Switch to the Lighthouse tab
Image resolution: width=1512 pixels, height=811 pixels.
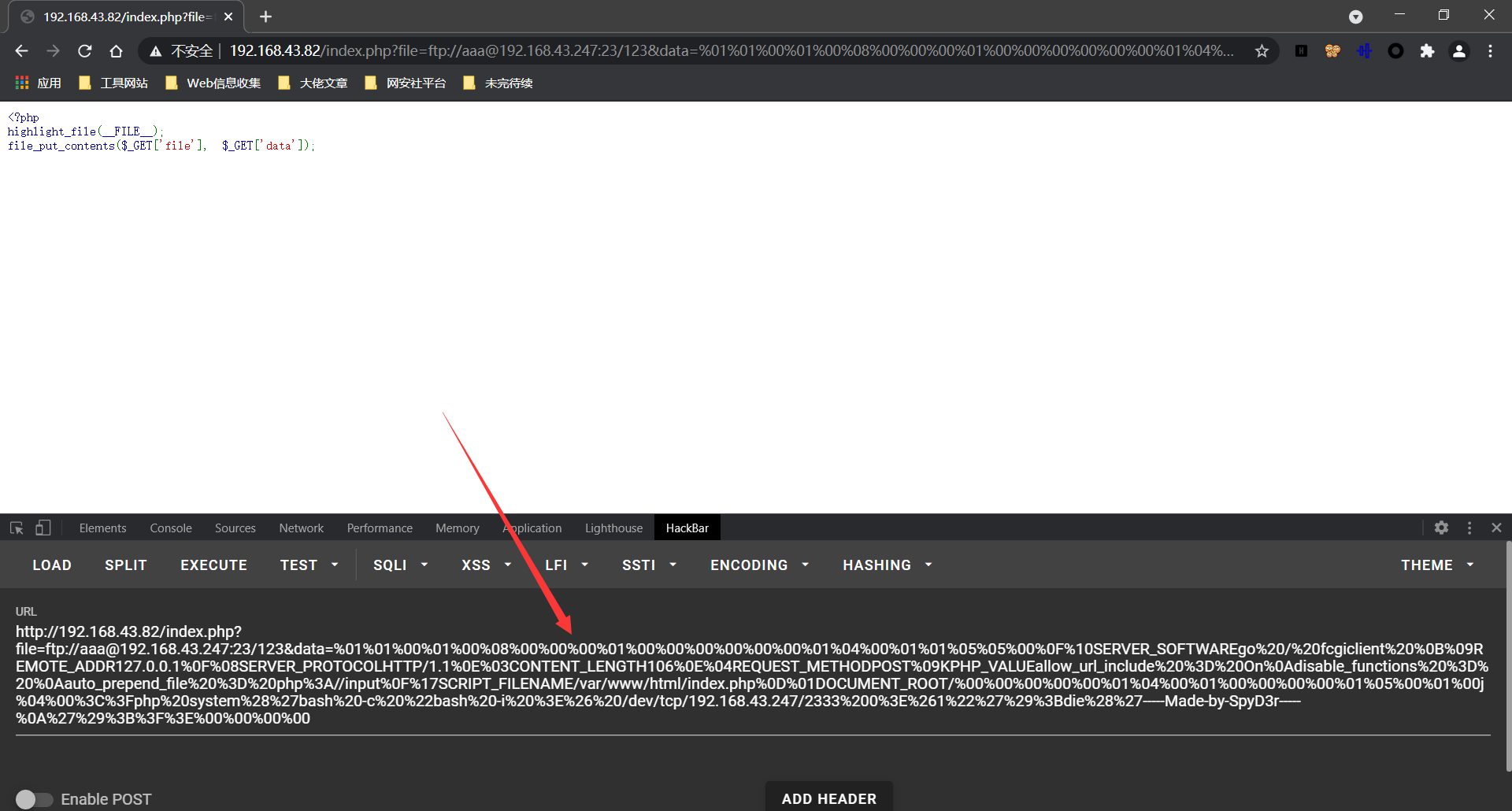(x=613, y=528)
